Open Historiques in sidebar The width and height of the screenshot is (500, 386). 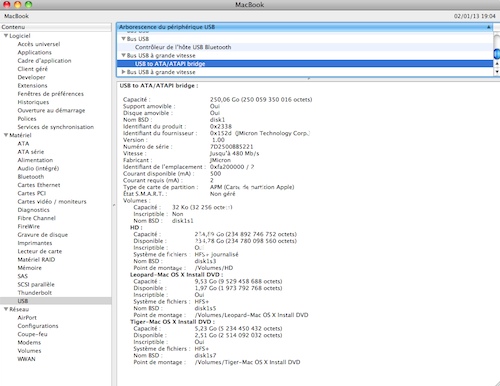[x=33, y=102]
